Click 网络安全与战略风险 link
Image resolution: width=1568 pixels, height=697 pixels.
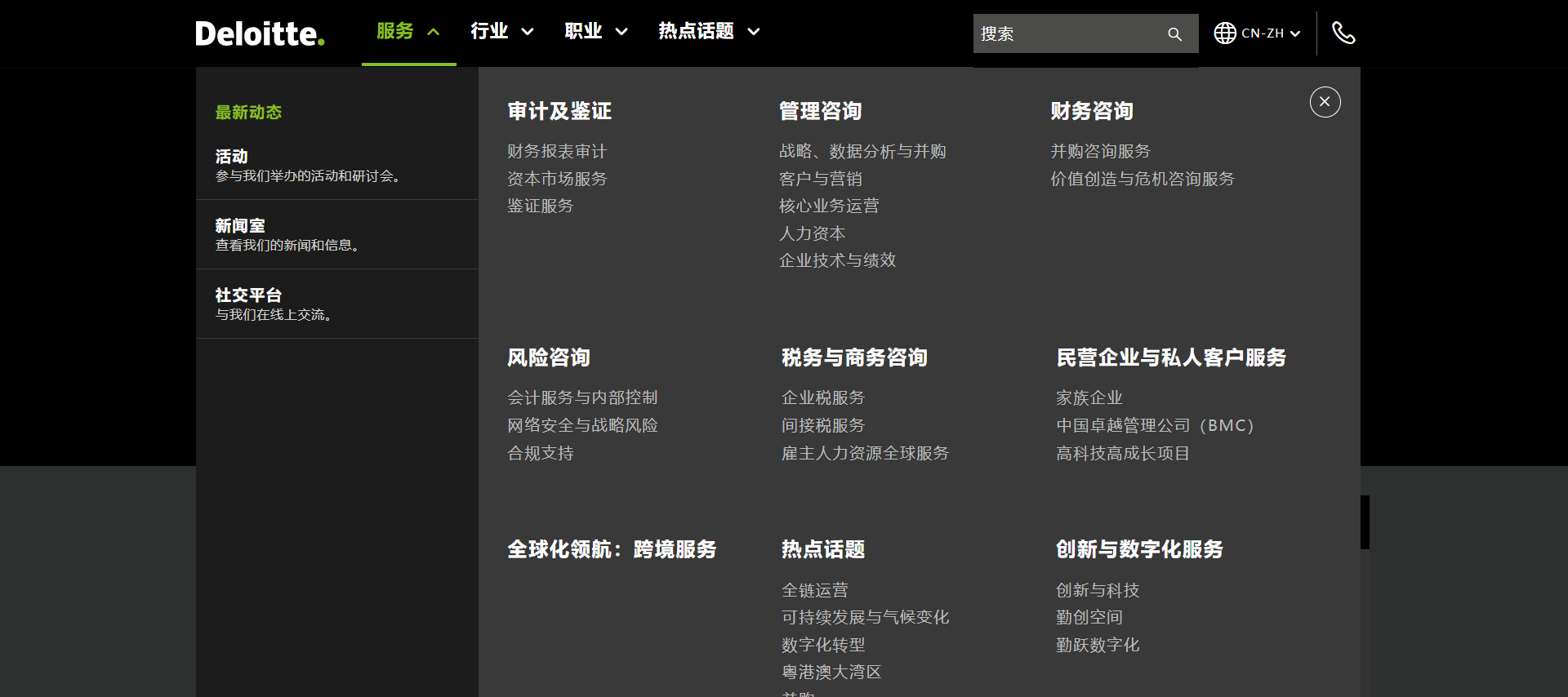click(x=582, y=426)
